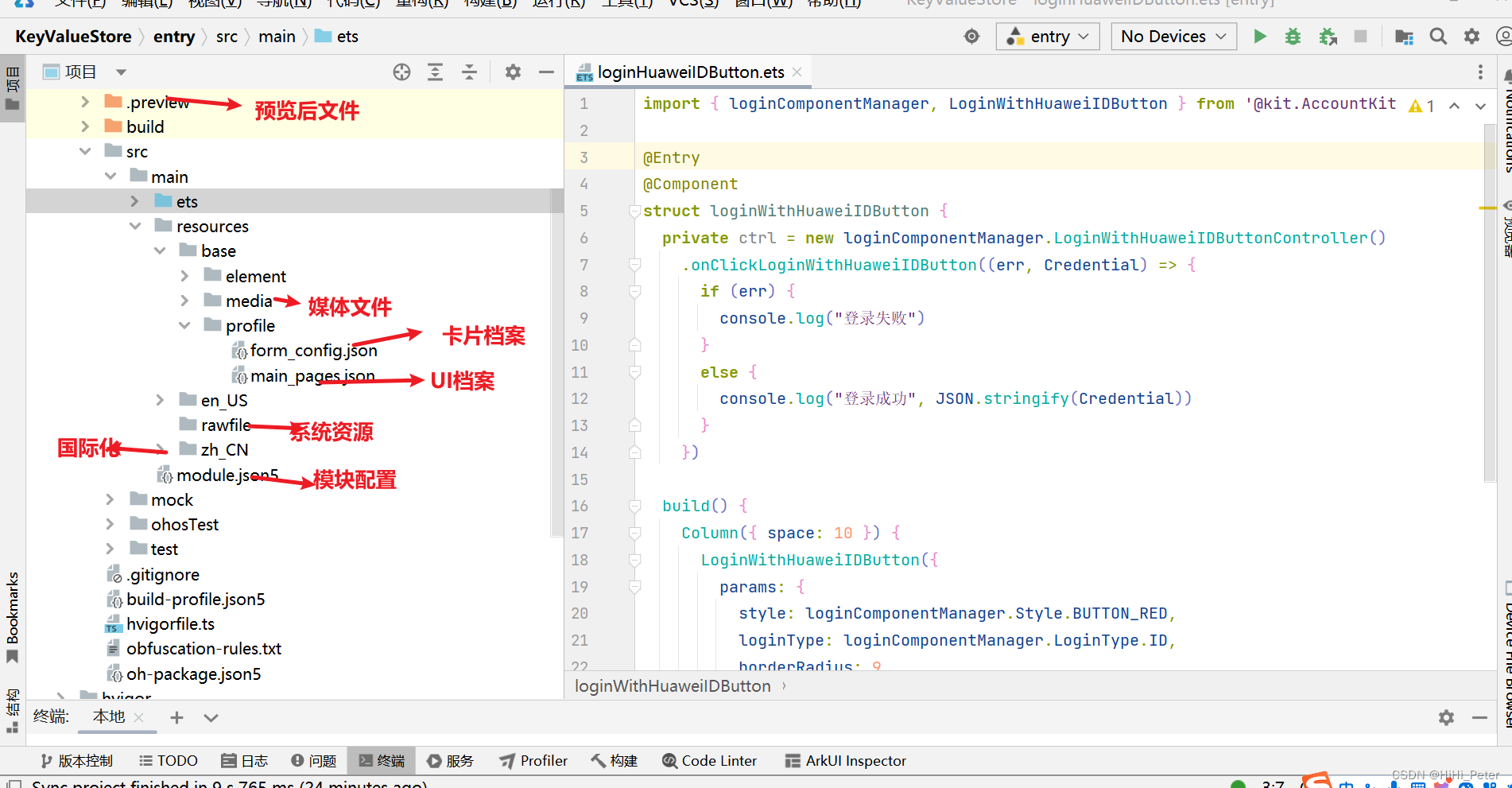Expand the .preview folder
This screenshot has width=1512, height=788.
[85, 102]
